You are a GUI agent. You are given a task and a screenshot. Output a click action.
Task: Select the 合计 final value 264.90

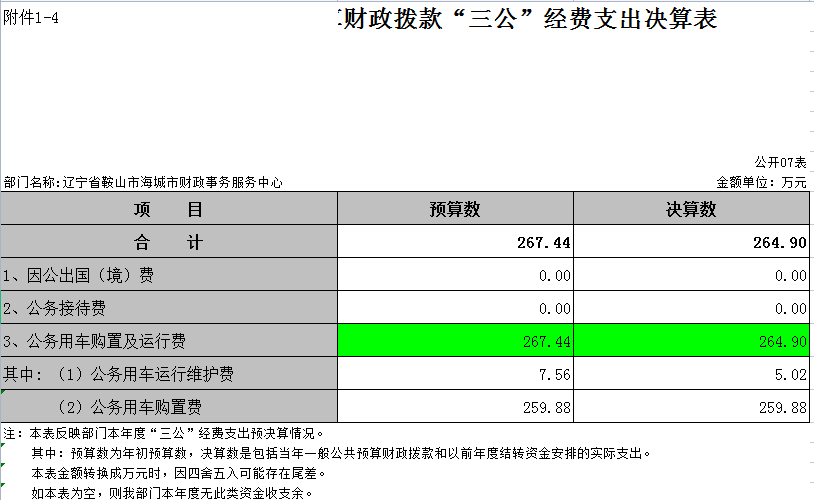point(691,241)
